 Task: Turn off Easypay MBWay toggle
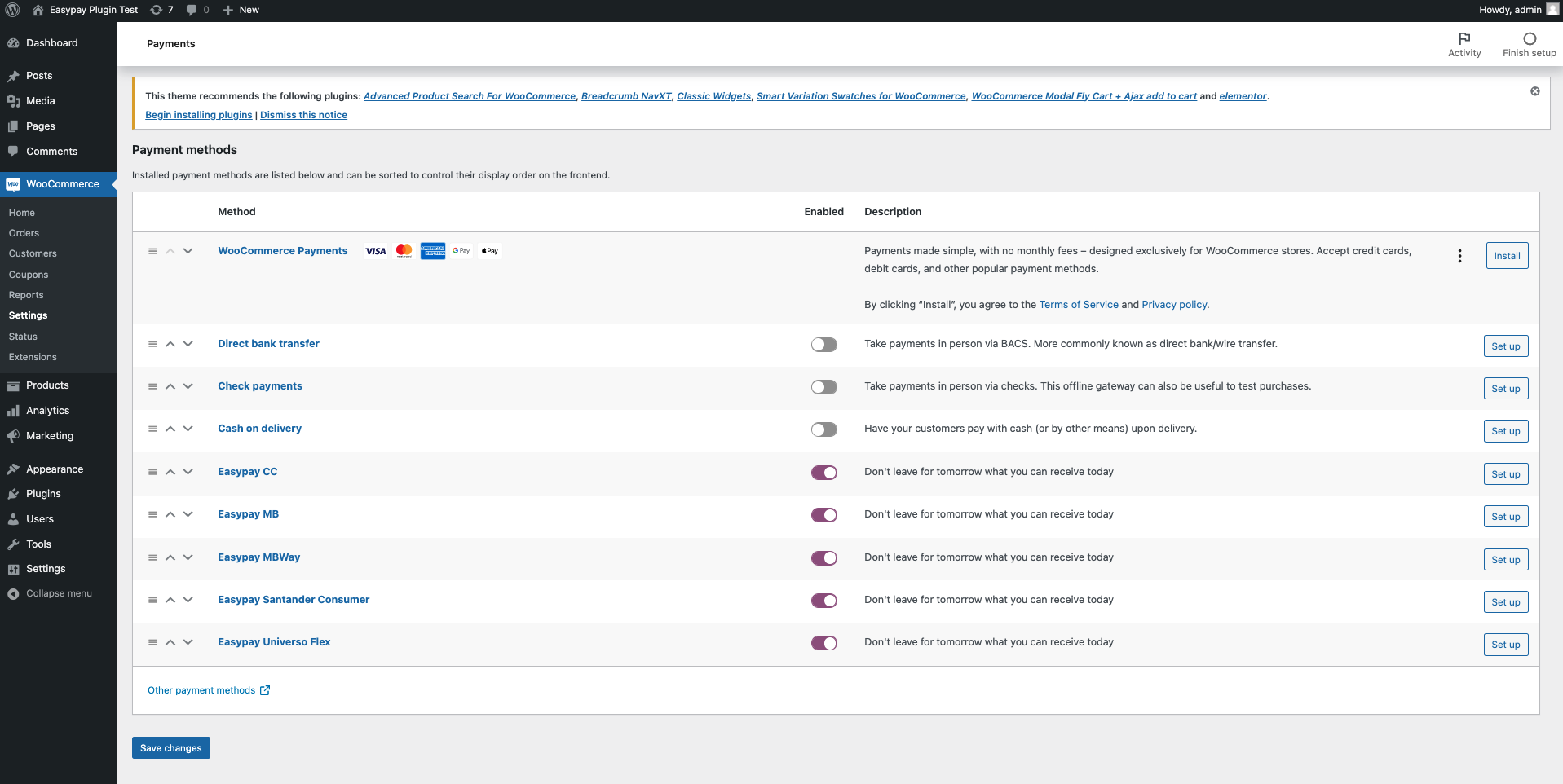tap(823, 558)
